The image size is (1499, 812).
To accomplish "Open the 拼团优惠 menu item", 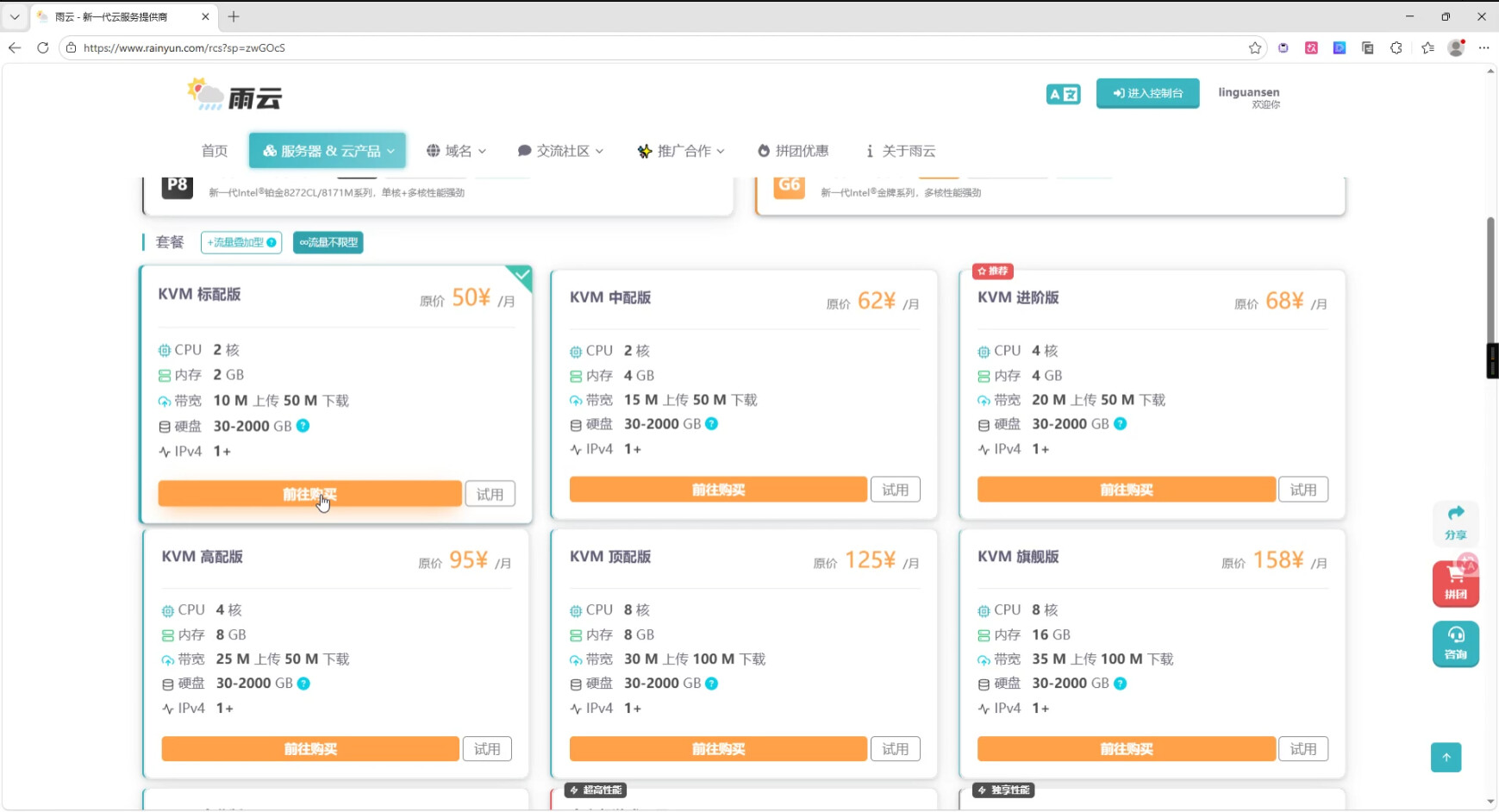I will tap(793, 151).
